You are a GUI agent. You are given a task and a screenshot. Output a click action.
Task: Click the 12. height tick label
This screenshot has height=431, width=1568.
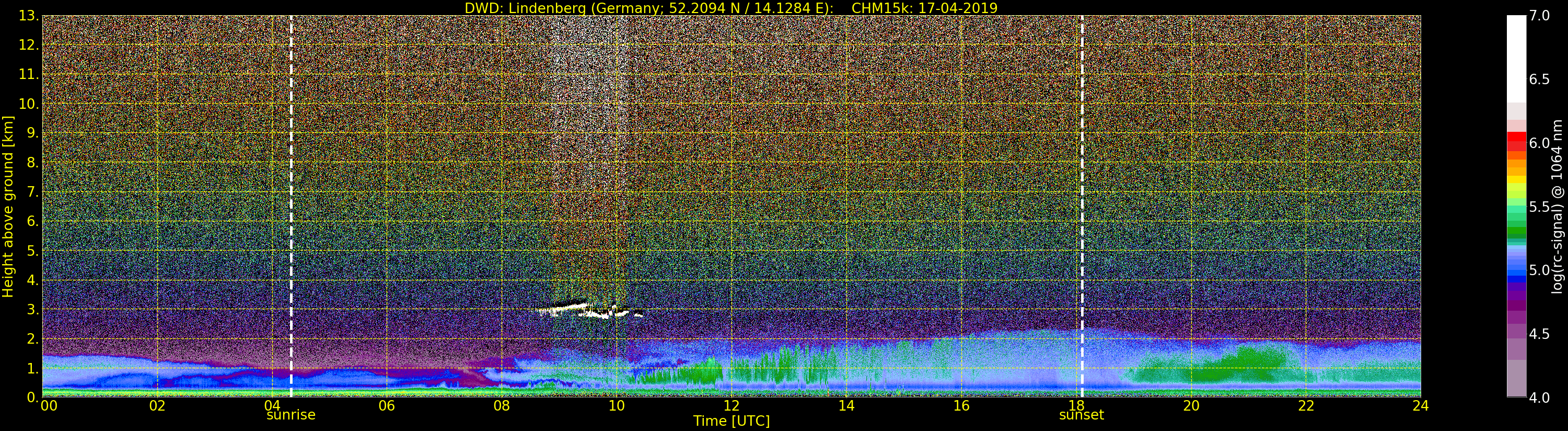[x=29, y=45]
